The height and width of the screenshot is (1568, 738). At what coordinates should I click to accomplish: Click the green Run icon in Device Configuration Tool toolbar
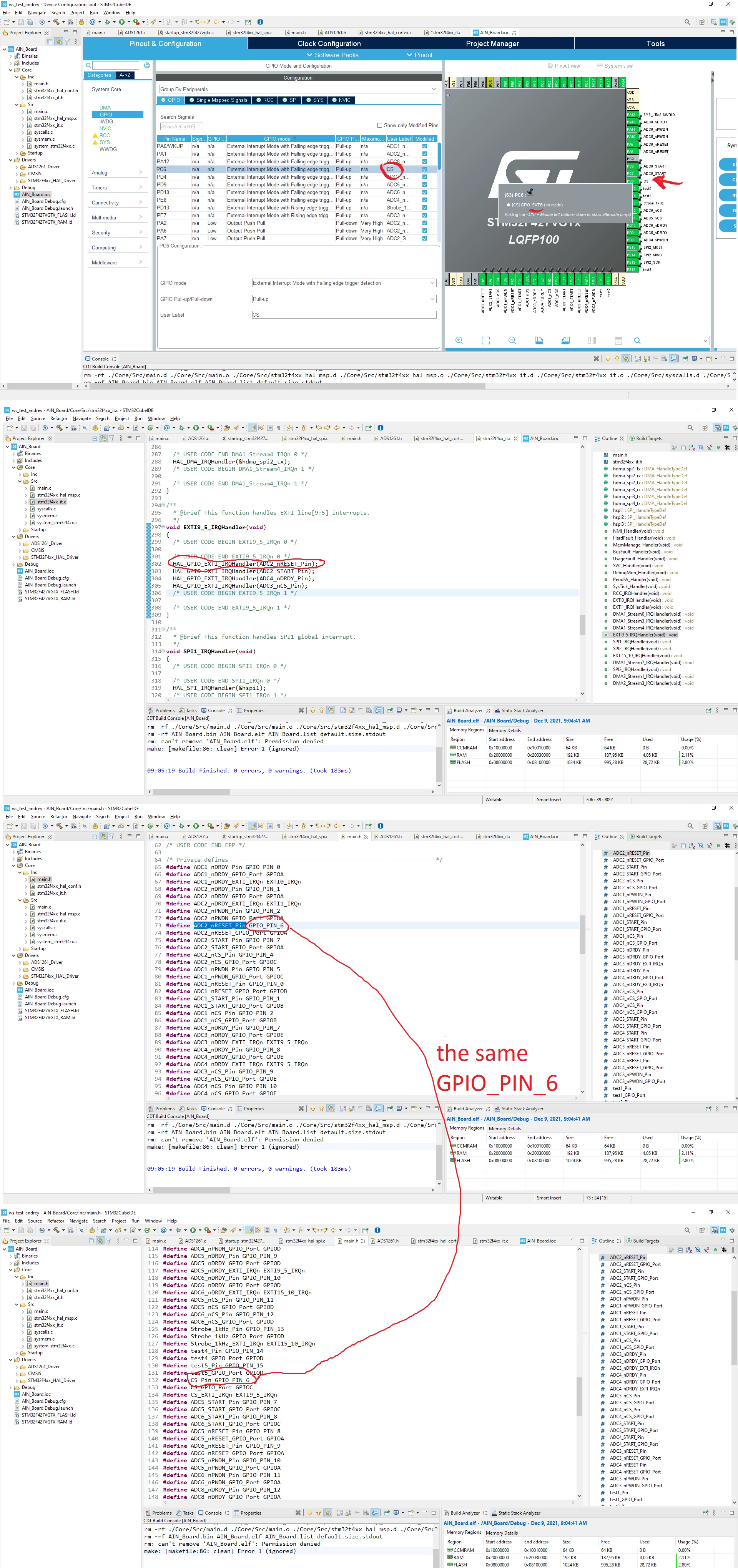(x=122, y=22)
